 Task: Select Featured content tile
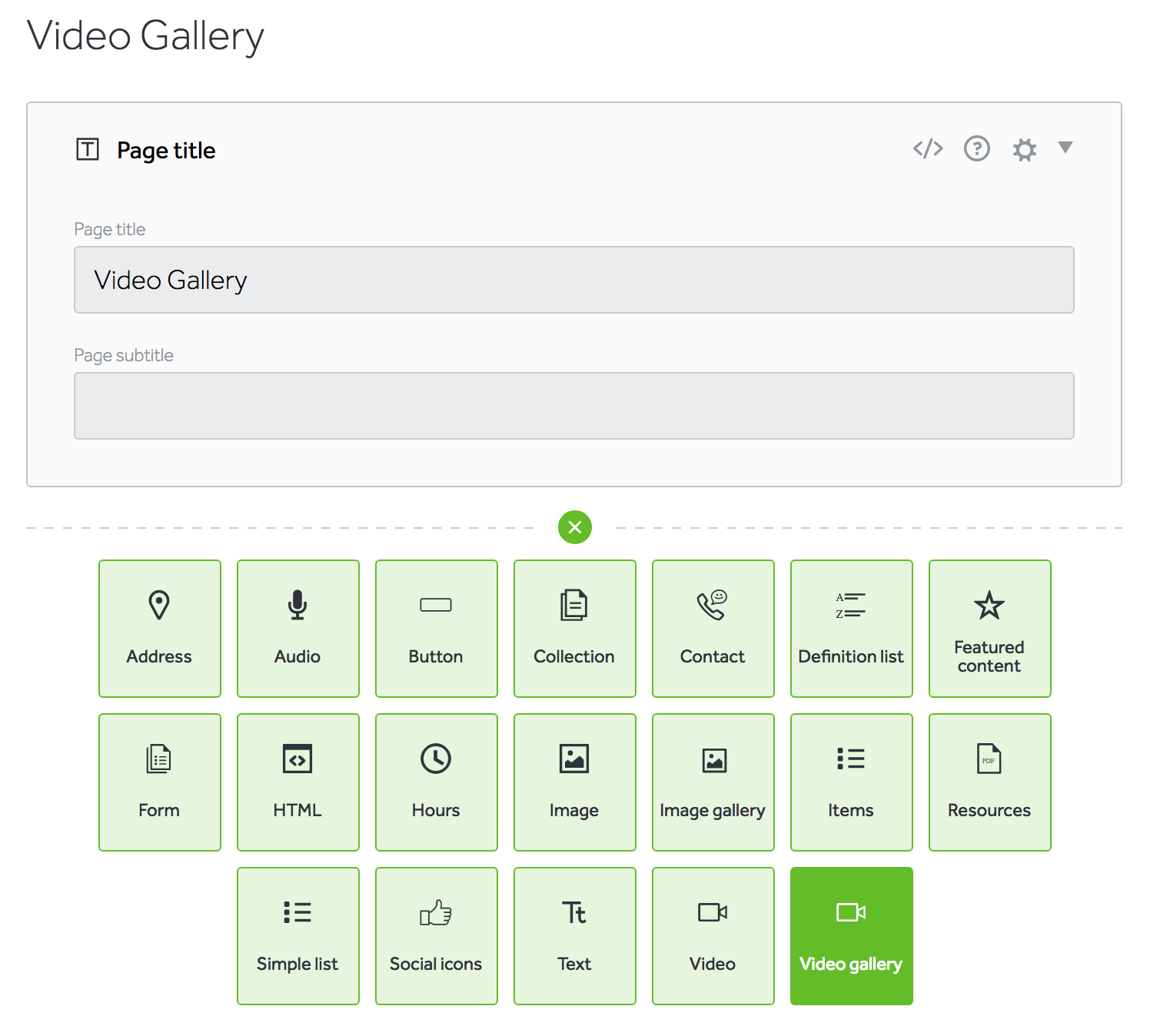coord(990,629)
